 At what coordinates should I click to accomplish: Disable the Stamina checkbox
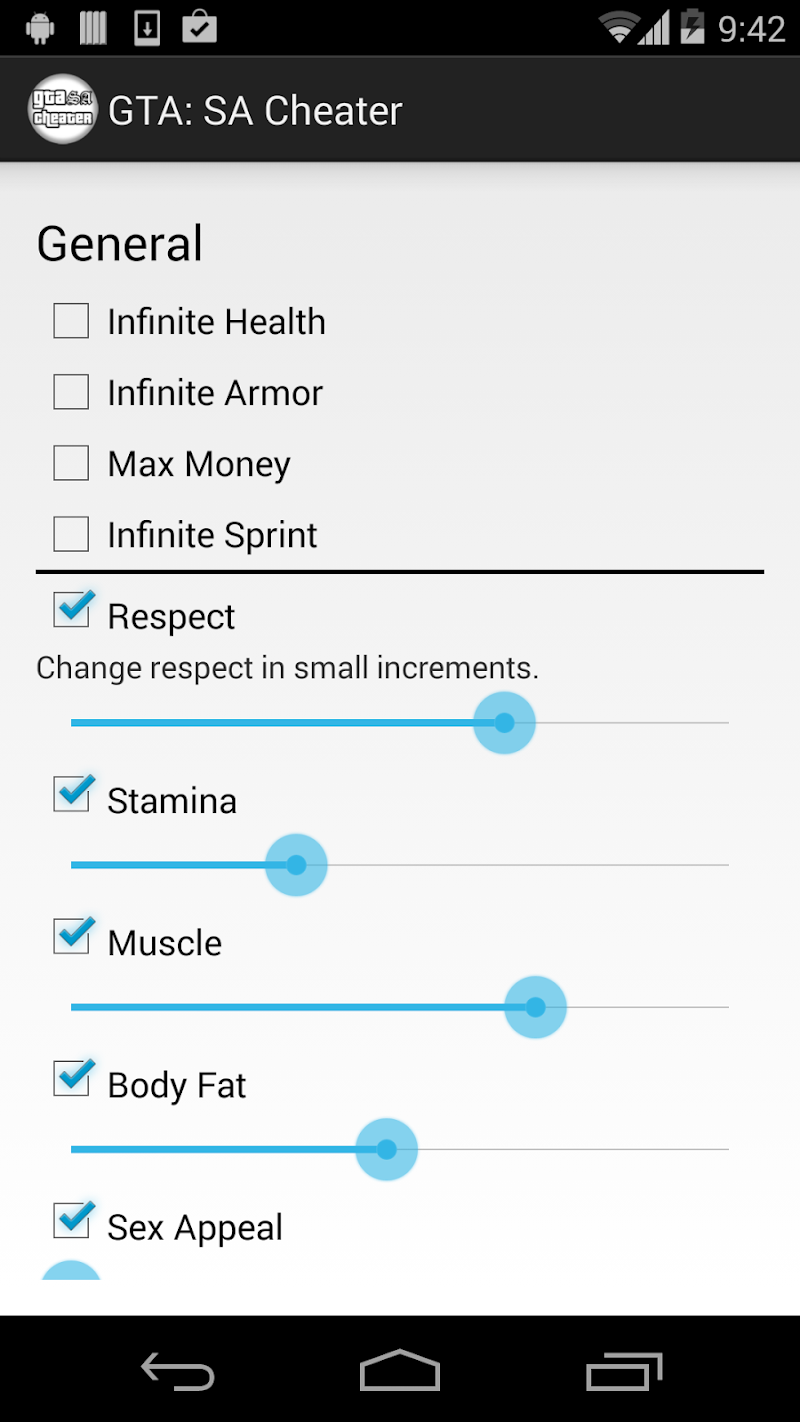click(72, 795)
